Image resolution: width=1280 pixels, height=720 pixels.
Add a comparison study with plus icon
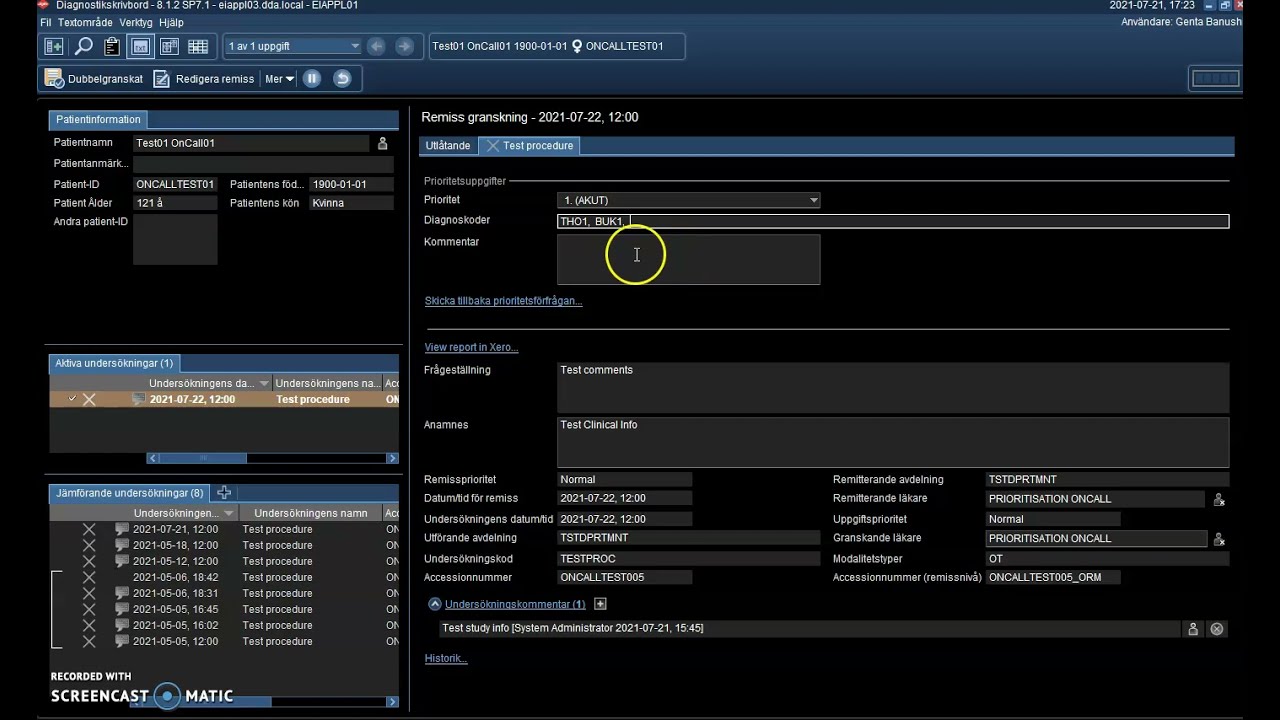(224, 493)
